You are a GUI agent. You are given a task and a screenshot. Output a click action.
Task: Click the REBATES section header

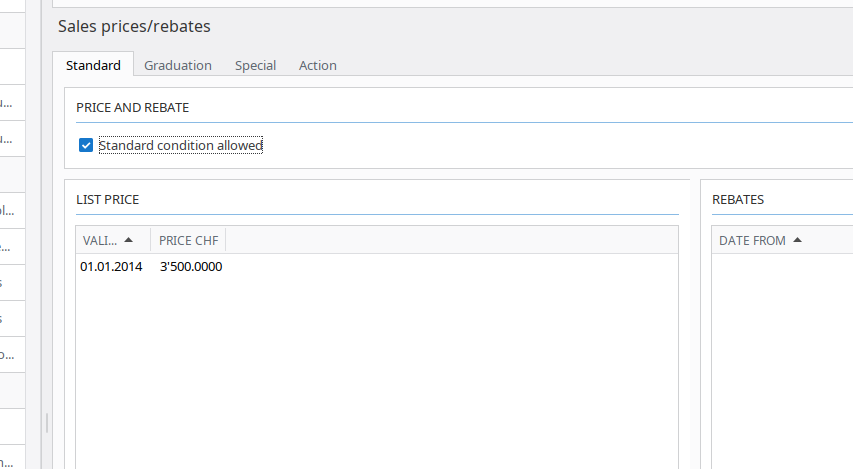click(x=737, y=199)
